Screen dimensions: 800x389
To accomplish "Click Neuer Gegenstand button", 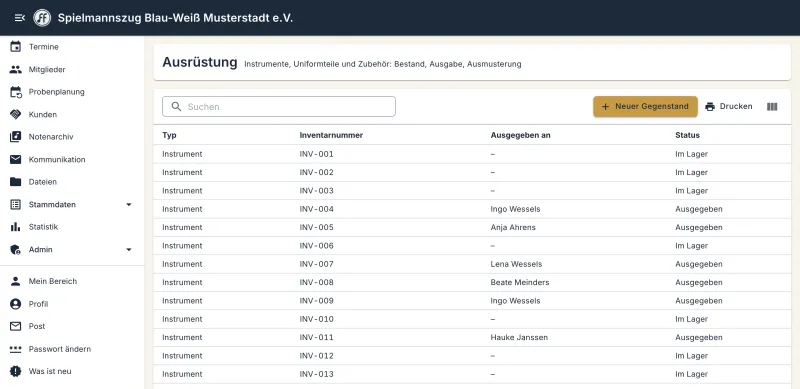I will [645, 107].
